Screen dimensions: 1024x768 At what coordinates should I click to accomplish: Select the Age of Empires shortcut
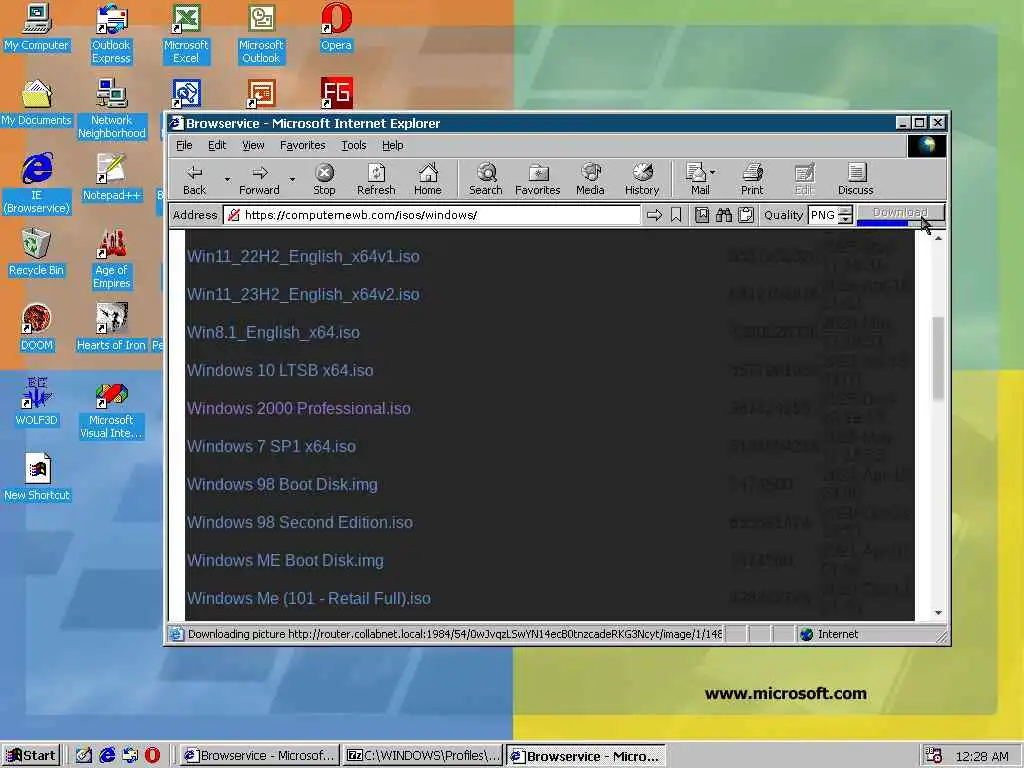pos(111,259)
